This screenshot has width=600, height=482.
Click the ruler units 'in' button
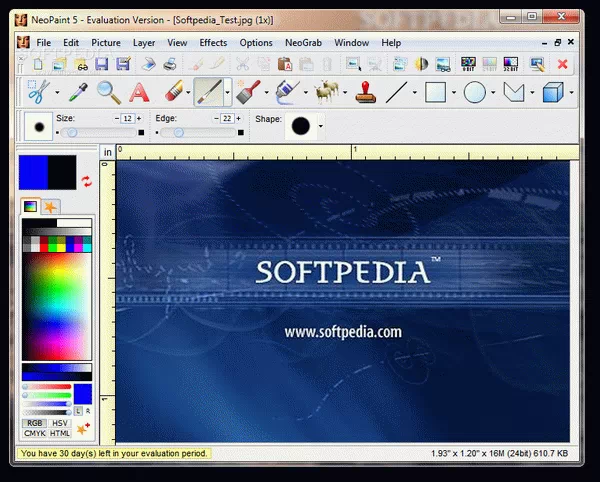(x=108, y=152)
